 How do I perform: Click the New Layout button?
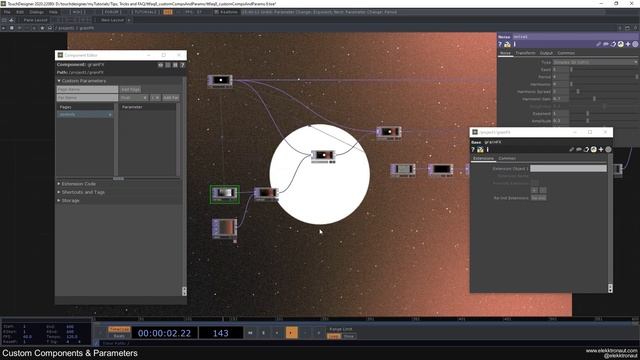[x=112, y=20]
